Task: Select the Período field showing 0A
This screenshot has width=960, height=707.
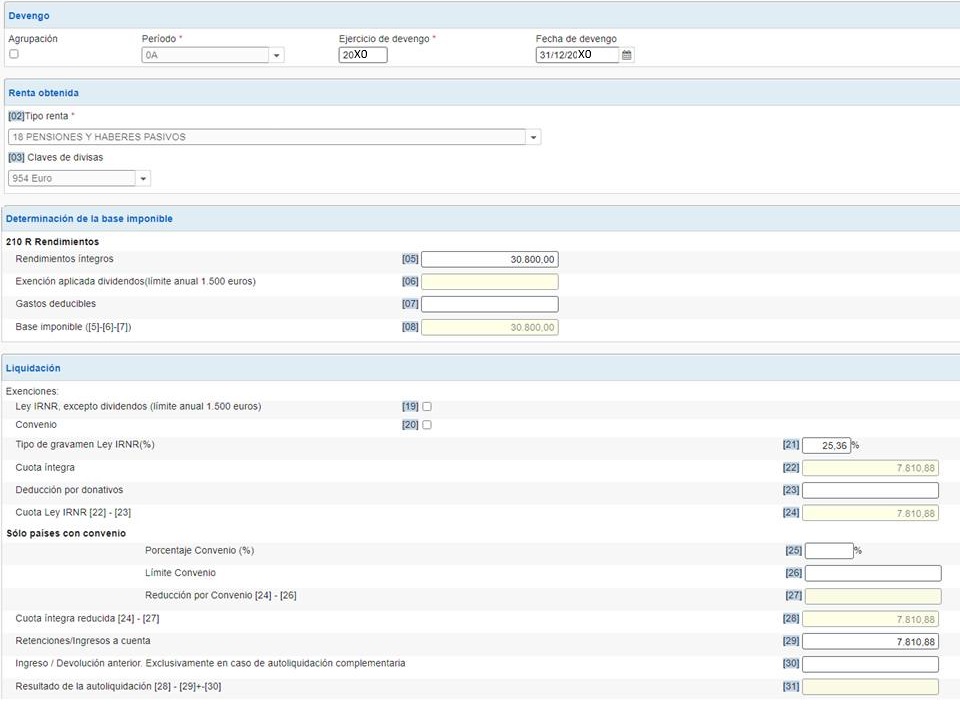Action: click(206, 55)
